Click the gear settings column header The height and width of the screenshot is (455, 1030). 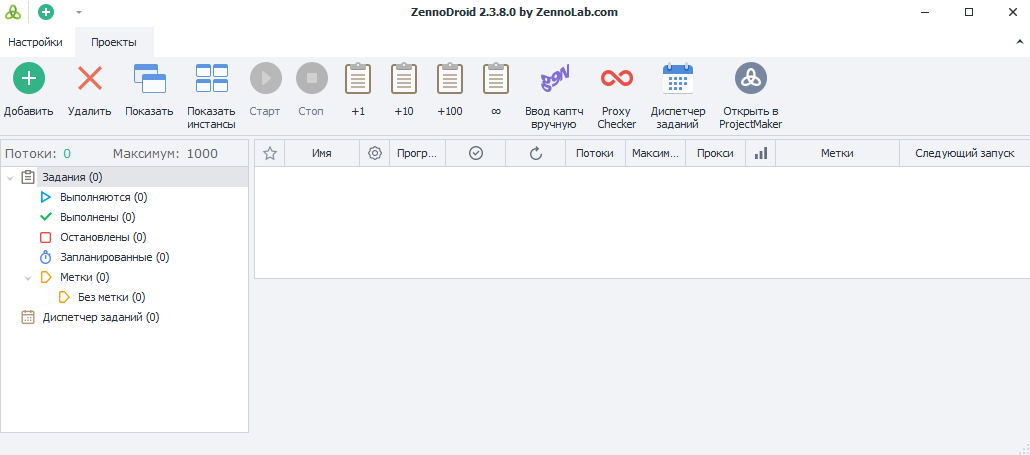pos(375,153)
